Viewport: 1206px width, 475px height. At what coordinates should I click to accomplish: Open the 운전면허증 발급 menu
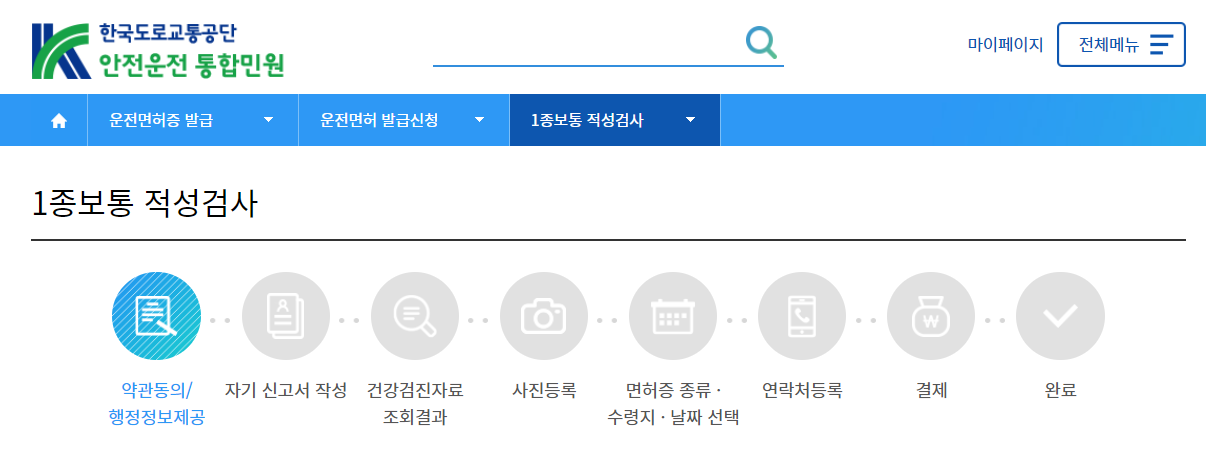coord(193,120)
